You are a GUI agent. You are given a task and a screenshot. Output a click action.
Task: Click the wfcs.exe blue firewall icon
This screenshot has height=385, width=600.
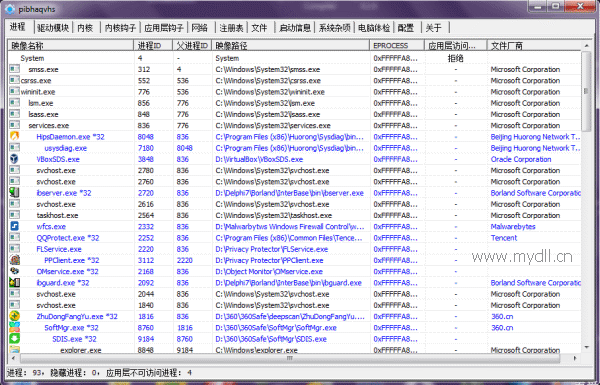click(14, 226)
